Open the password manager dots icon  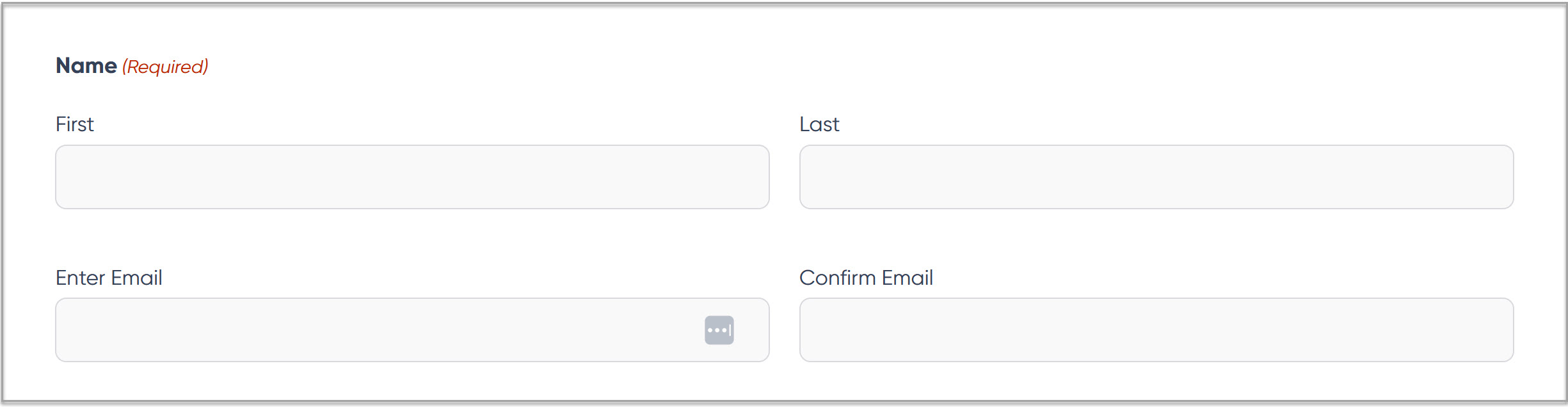(719, 330)
